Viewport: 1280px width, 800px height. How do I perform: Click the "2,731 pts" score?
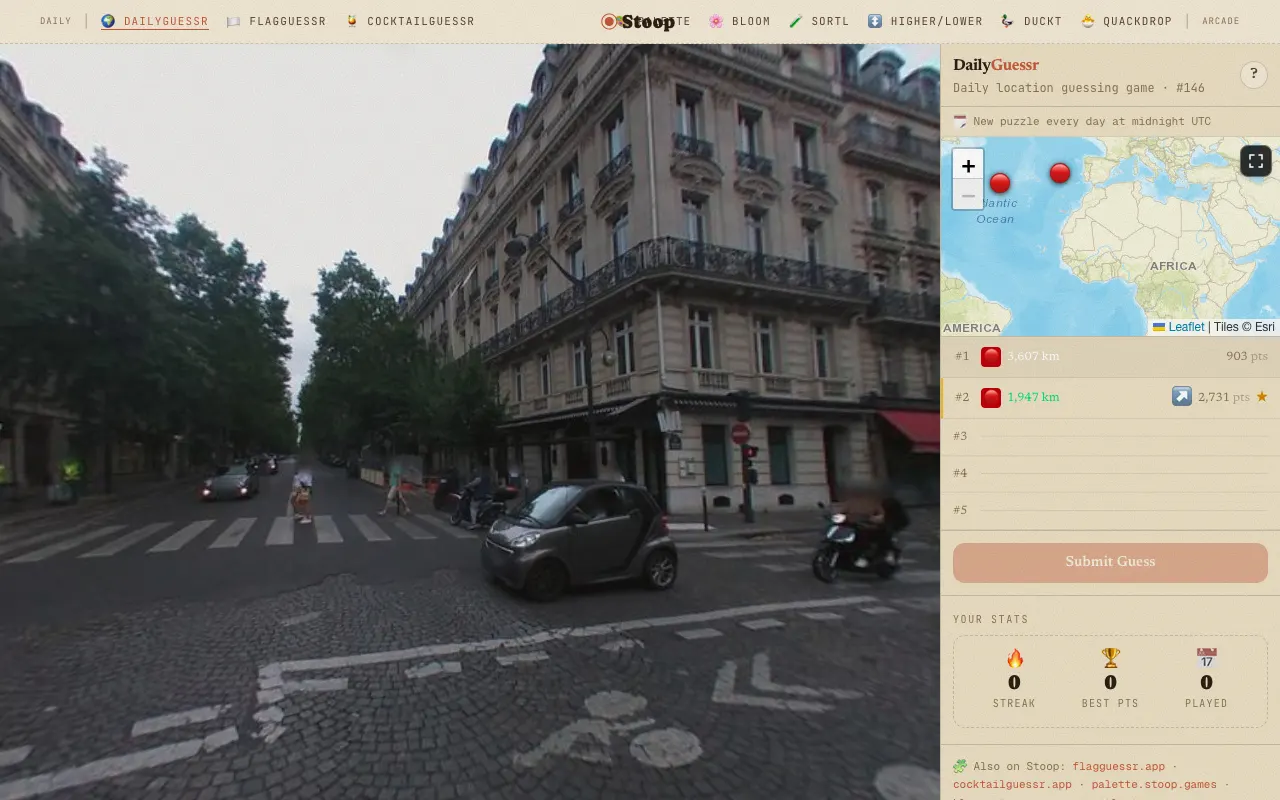pos(1223,397)
